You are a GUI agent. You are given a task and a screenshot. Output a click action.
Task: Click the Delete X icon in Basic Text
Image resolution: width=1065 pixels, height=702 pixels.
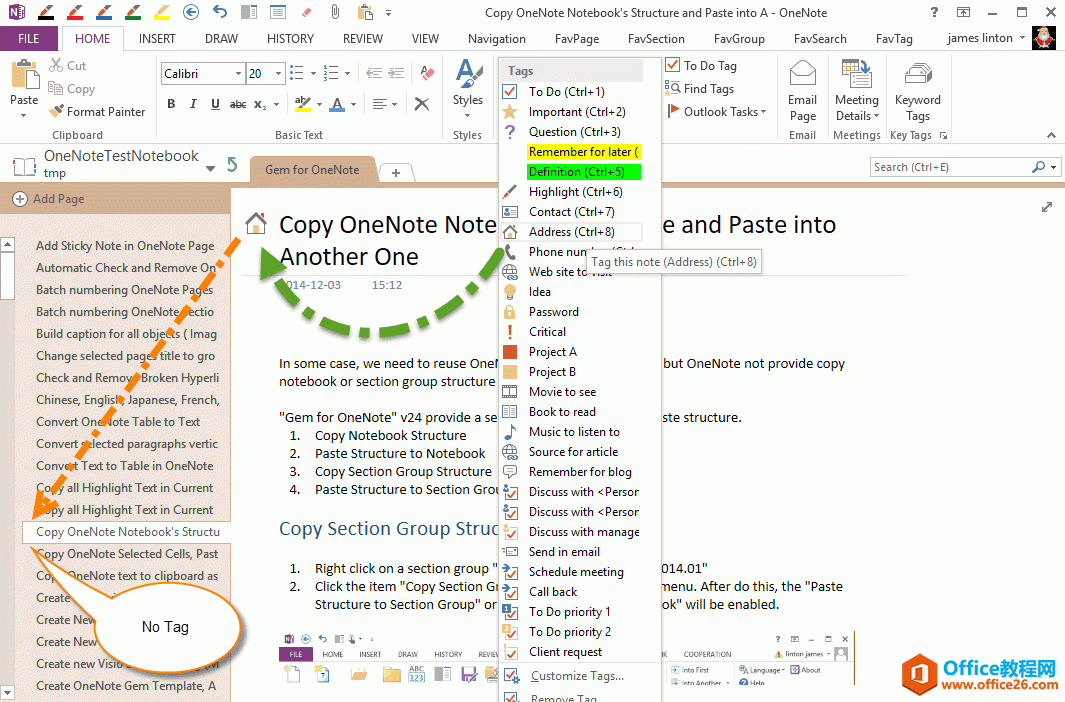pos(422,104)
